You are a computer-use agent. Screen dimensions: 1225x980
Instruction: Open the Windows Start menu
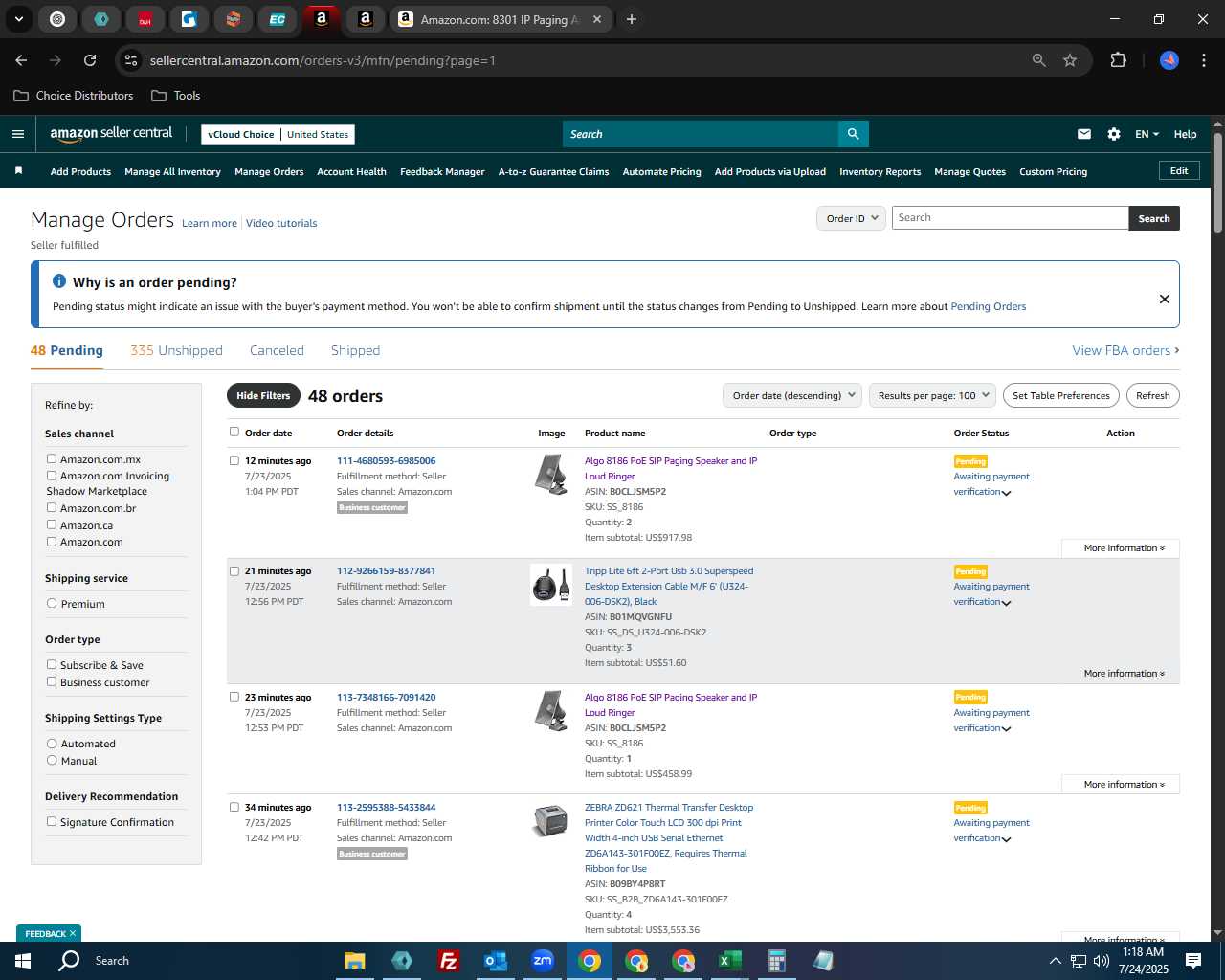pos(23,961)
